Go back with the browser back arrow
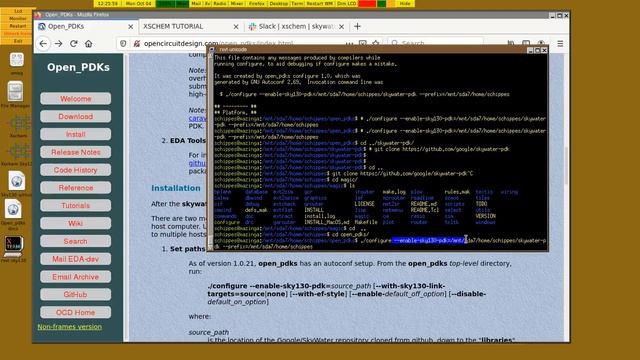 tap(43, 43)
